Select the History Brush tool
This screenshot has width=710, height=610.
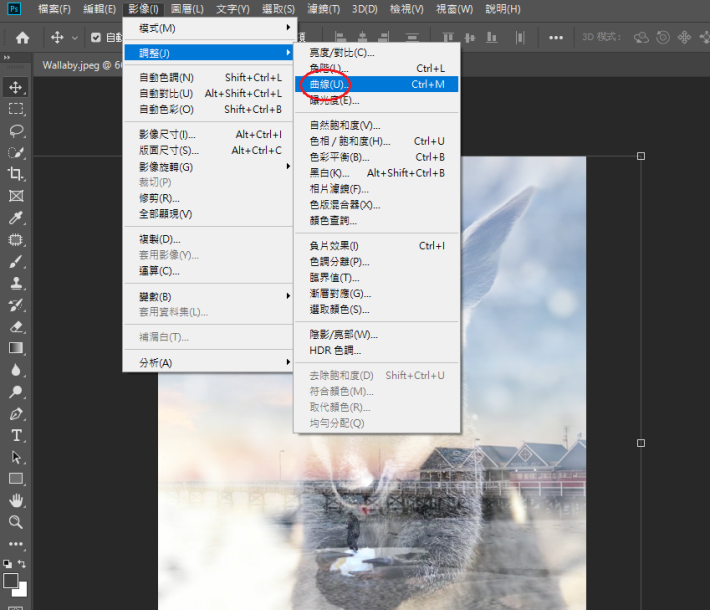pyautogui.click(x=16, y=305)
